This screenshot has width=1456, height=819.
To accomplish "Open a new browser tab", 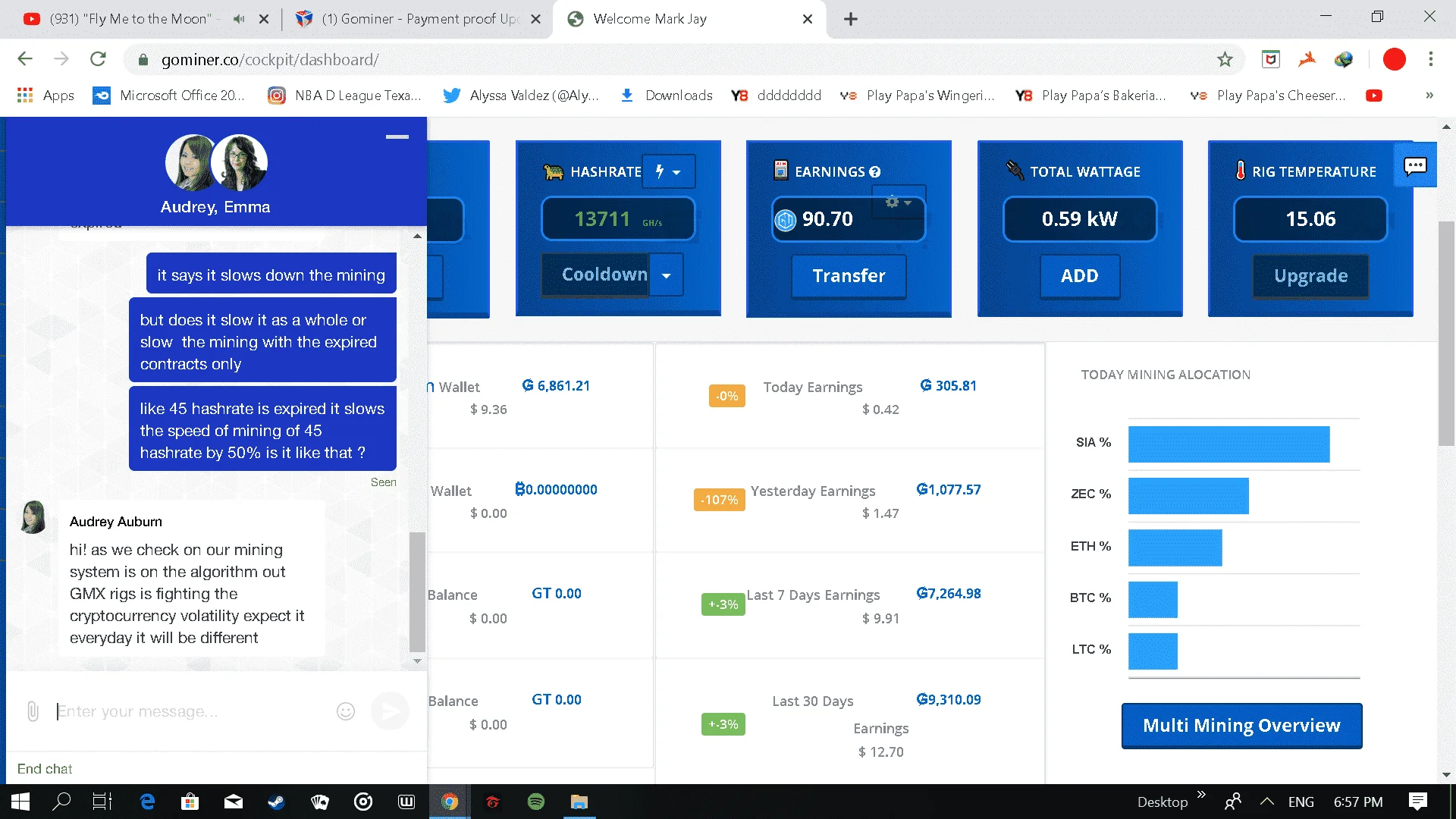I will (851, 19).
